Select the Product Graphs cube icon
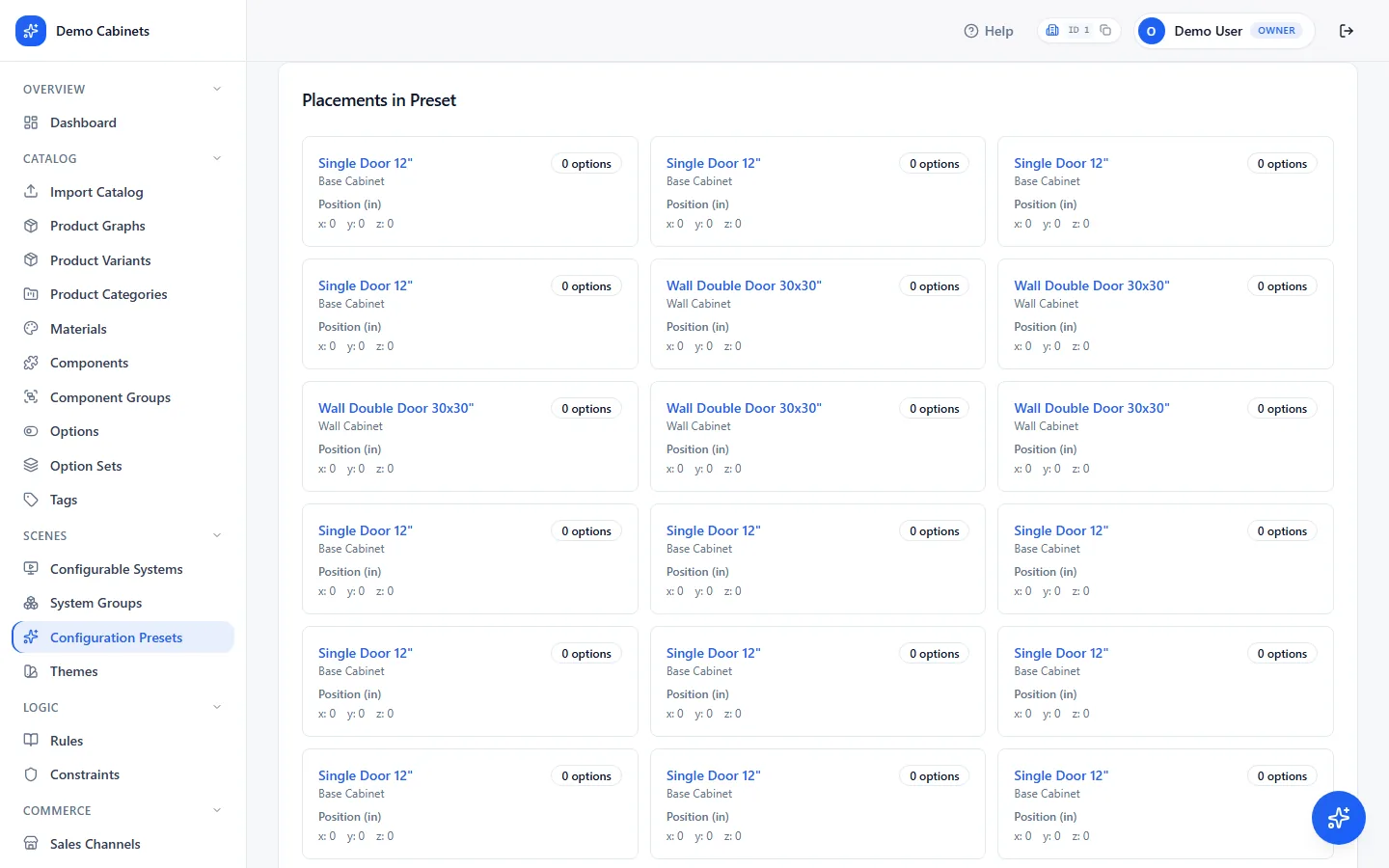1389x868 pixels. pyautogui.click(x=31, y=226)
